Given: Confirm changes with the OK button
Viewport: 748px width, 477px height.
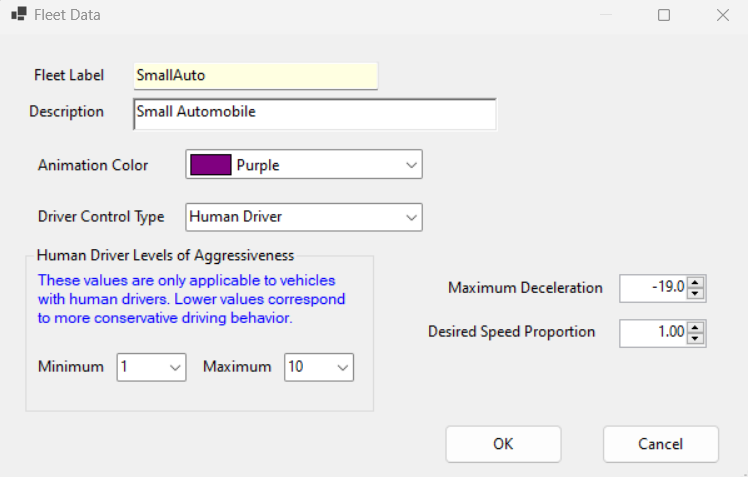Looking at the screenshot, I should tap(503, 444).
